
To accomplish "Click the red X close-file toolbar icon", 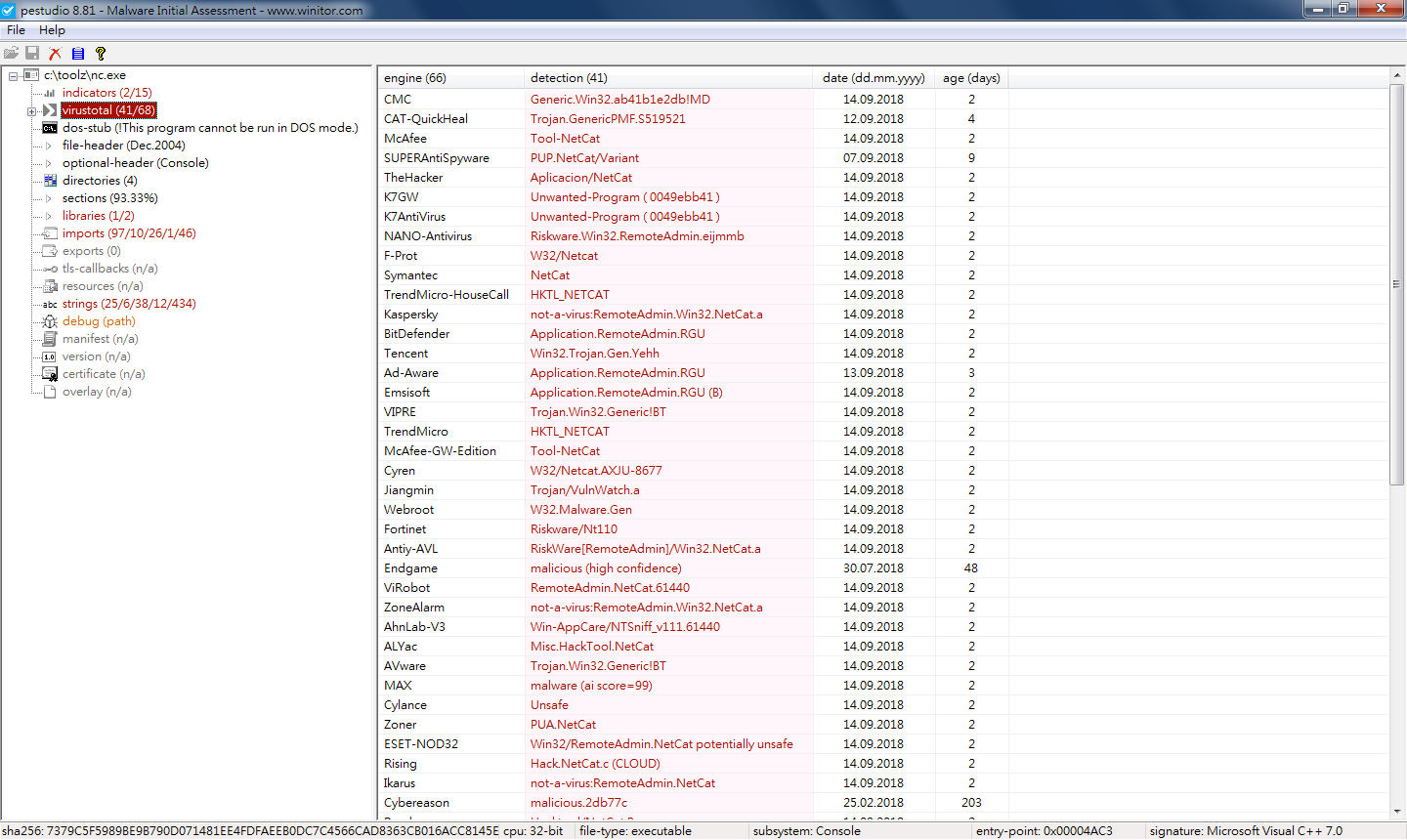I will click(55, 54).
